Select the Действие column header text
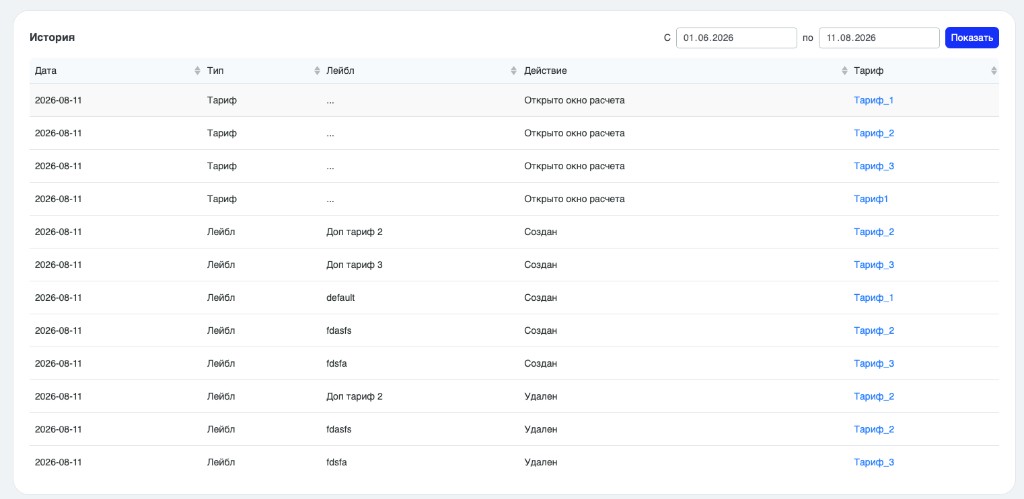 [x=545, y=71]
